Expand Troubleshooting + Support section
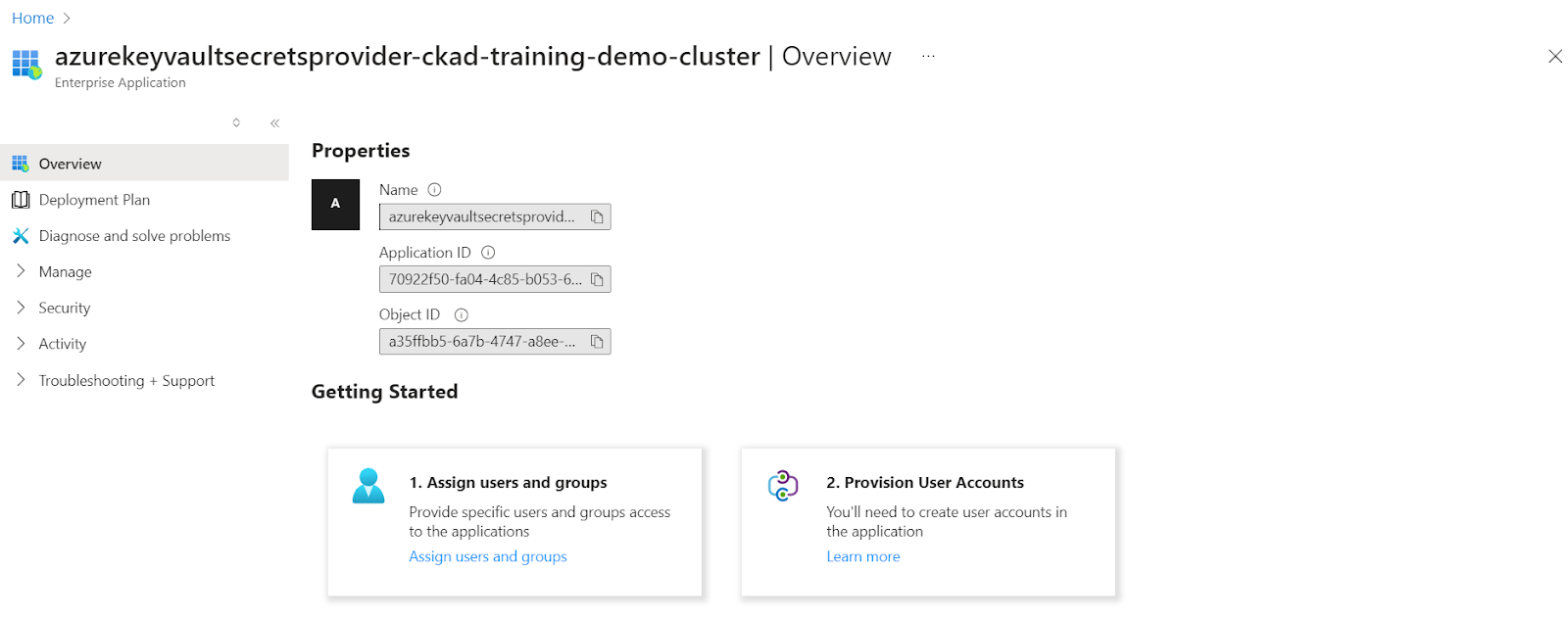Viewport: 1568px width, 621px height. tap(21, 380)
